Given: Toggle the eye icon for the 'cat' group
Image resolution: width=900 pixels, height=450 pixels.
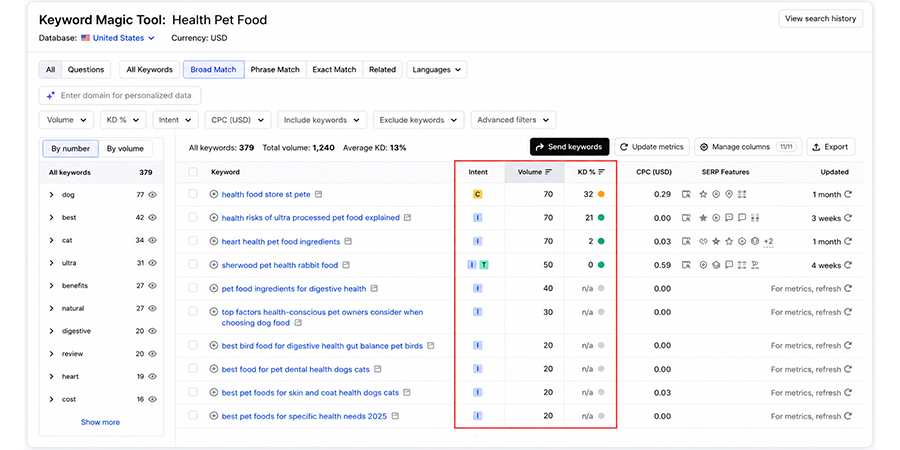Looking at the screenshot, I should tap(153, 240).
